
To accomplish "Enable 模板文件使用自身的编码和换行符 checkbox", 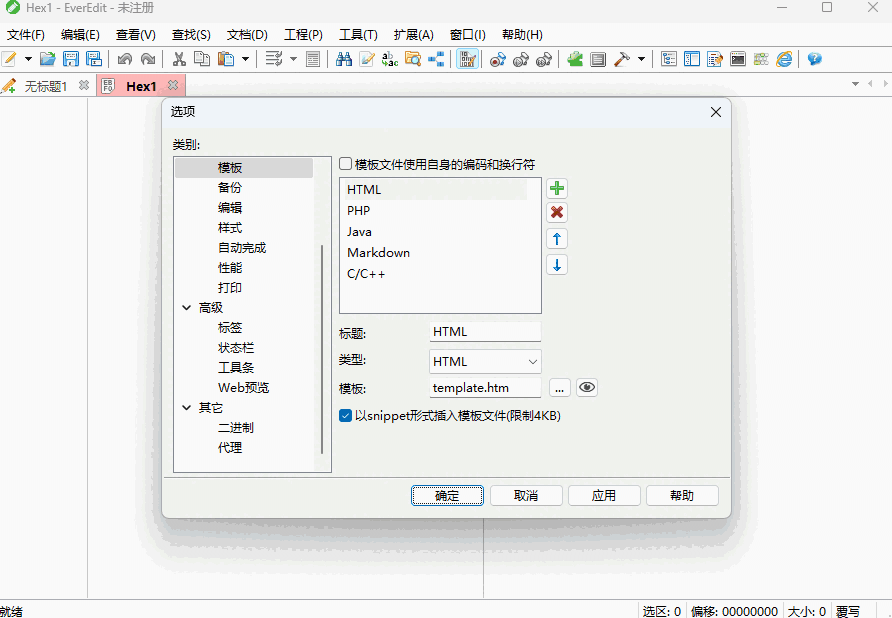I will tap(345, 163).
